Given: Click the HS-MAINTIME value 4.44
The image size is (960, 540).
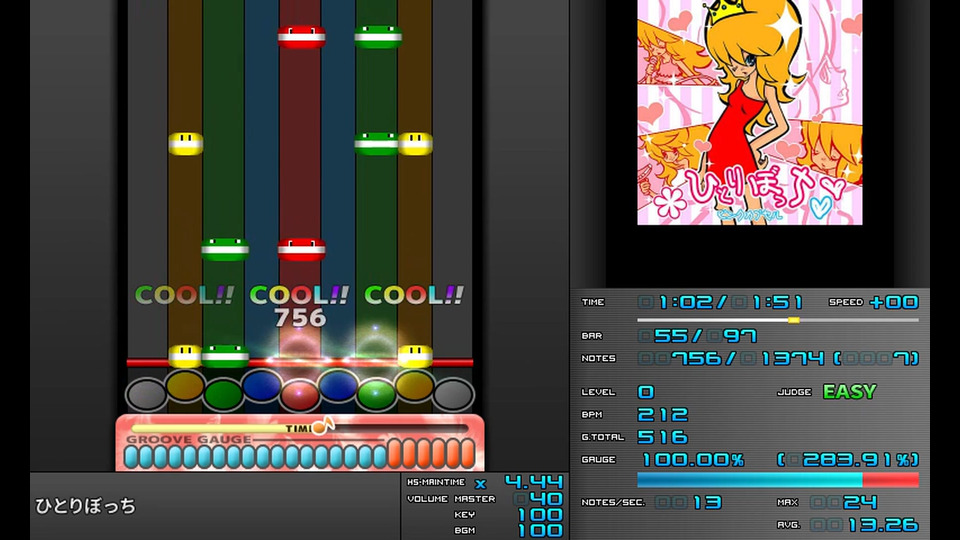Looking at the screenshot, I should coord(533,482).
